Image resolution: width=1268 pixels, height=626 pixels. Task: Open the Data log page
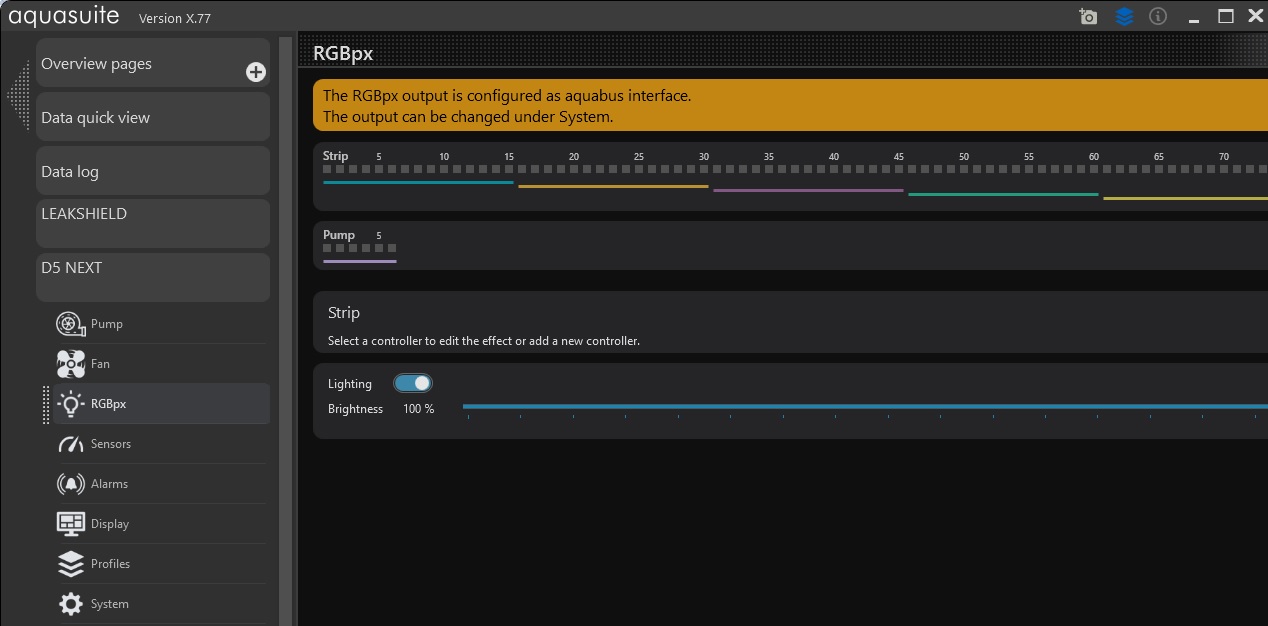click(153, 171)
